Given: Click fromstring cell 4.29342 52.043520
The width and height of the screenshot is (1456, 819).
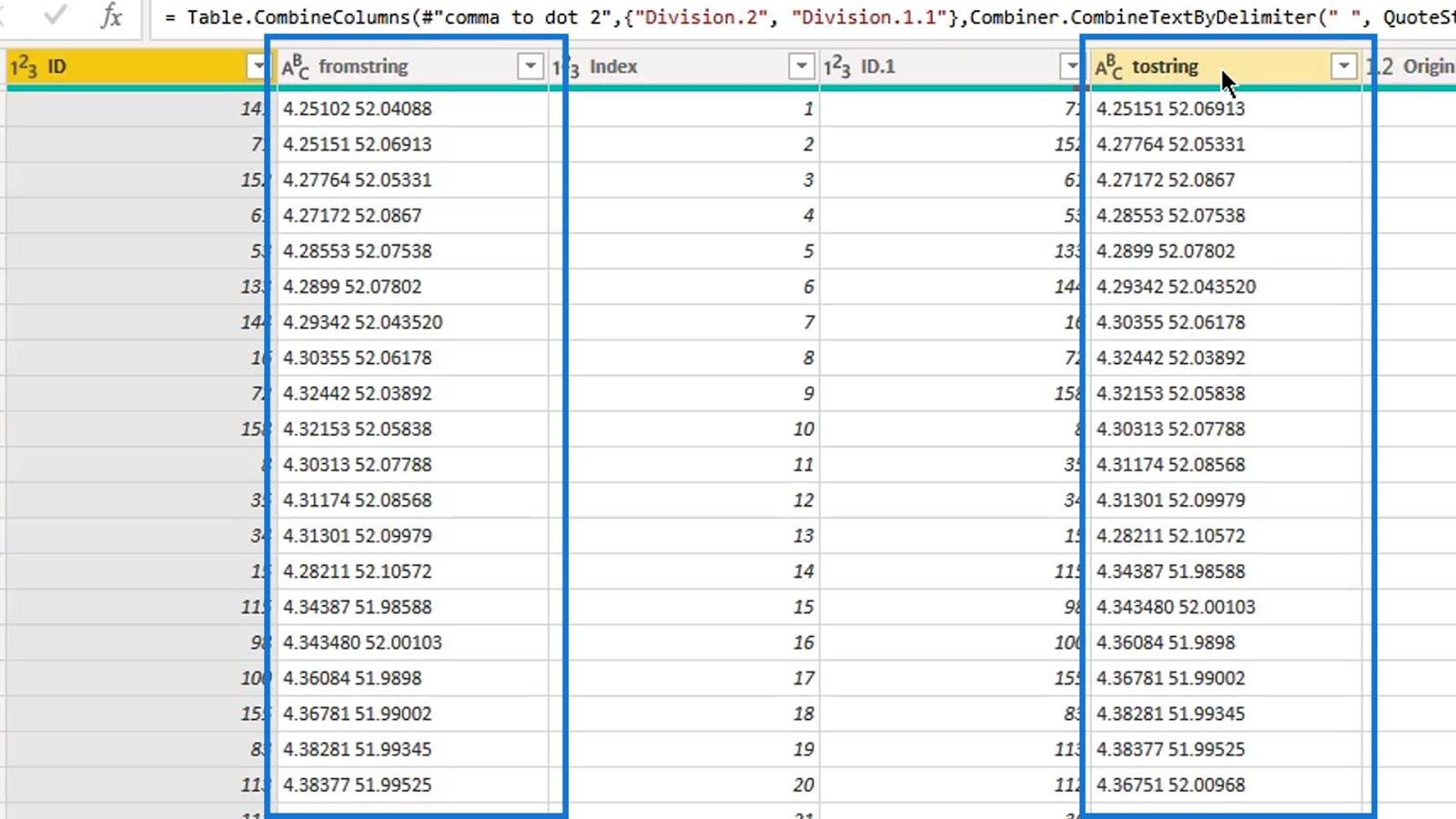Looking at the screenshot, I should coord(411,322).
